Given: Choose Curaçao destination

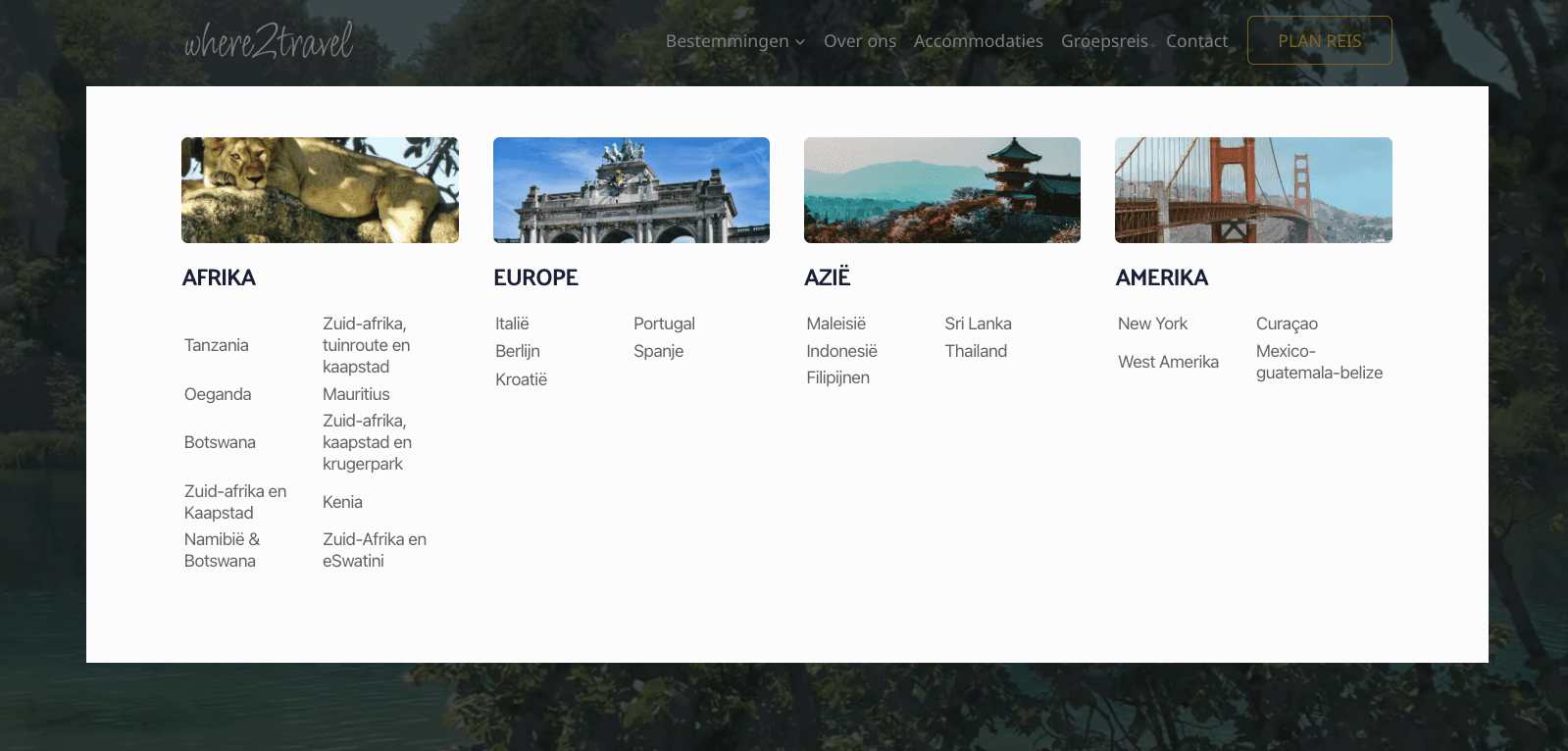Looking at the screenshot, I should click(x=1287, y=324).
